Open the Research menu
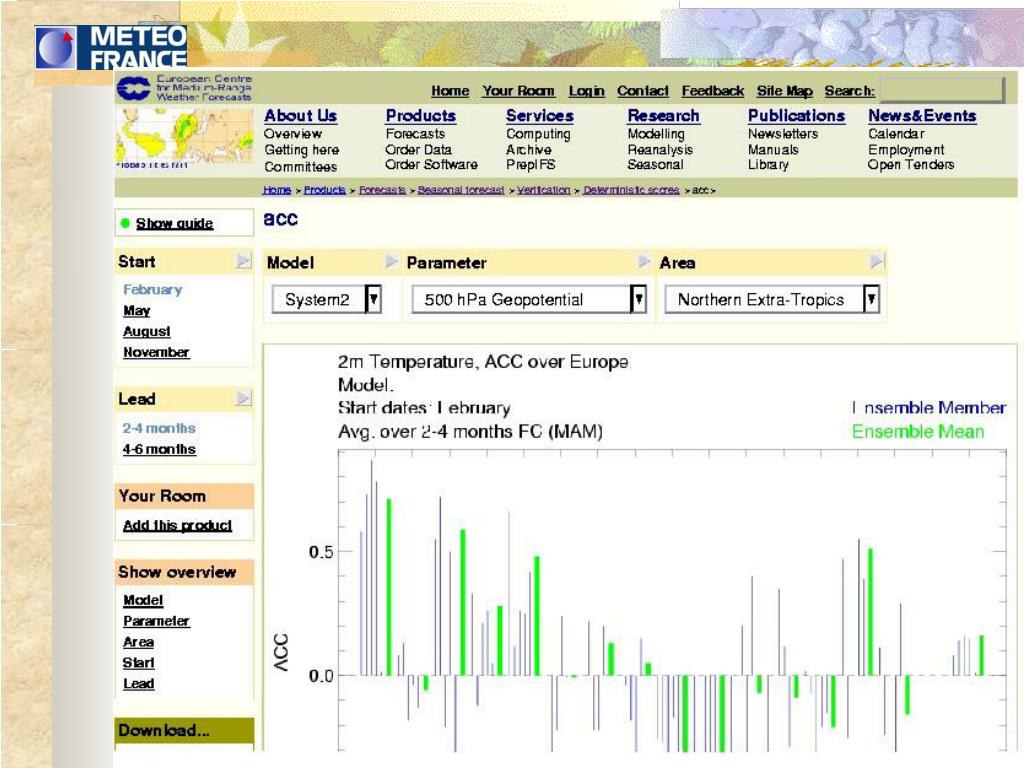 pyautogui.click(x=663, y=116)
